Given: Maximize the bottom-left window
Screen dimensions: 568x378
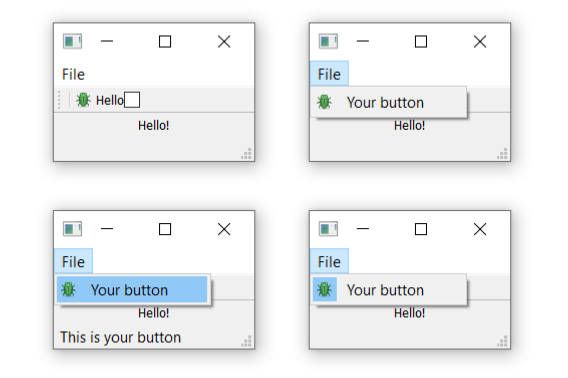Looking at the screenshot, I should [165, 229].
